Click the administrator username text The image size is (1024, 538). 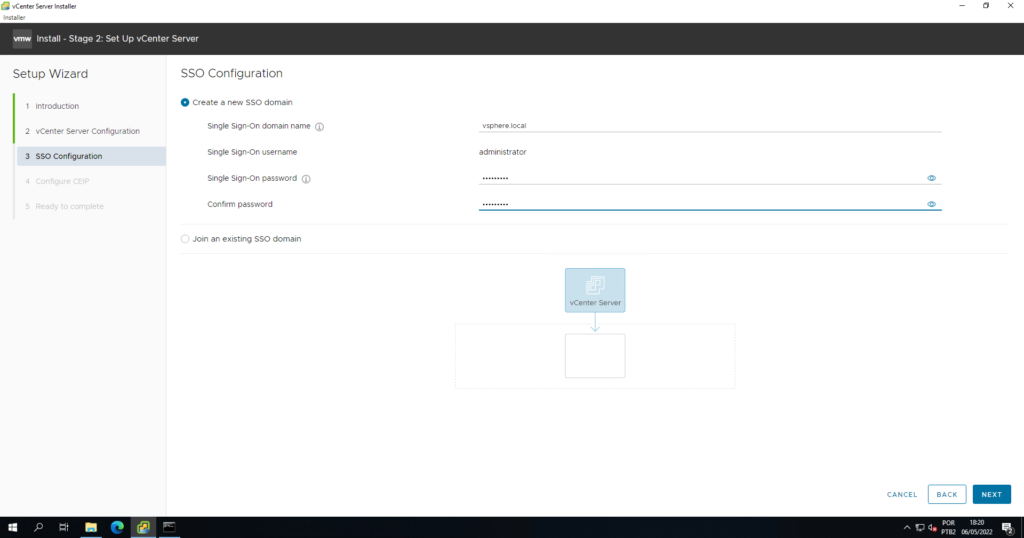502,152
